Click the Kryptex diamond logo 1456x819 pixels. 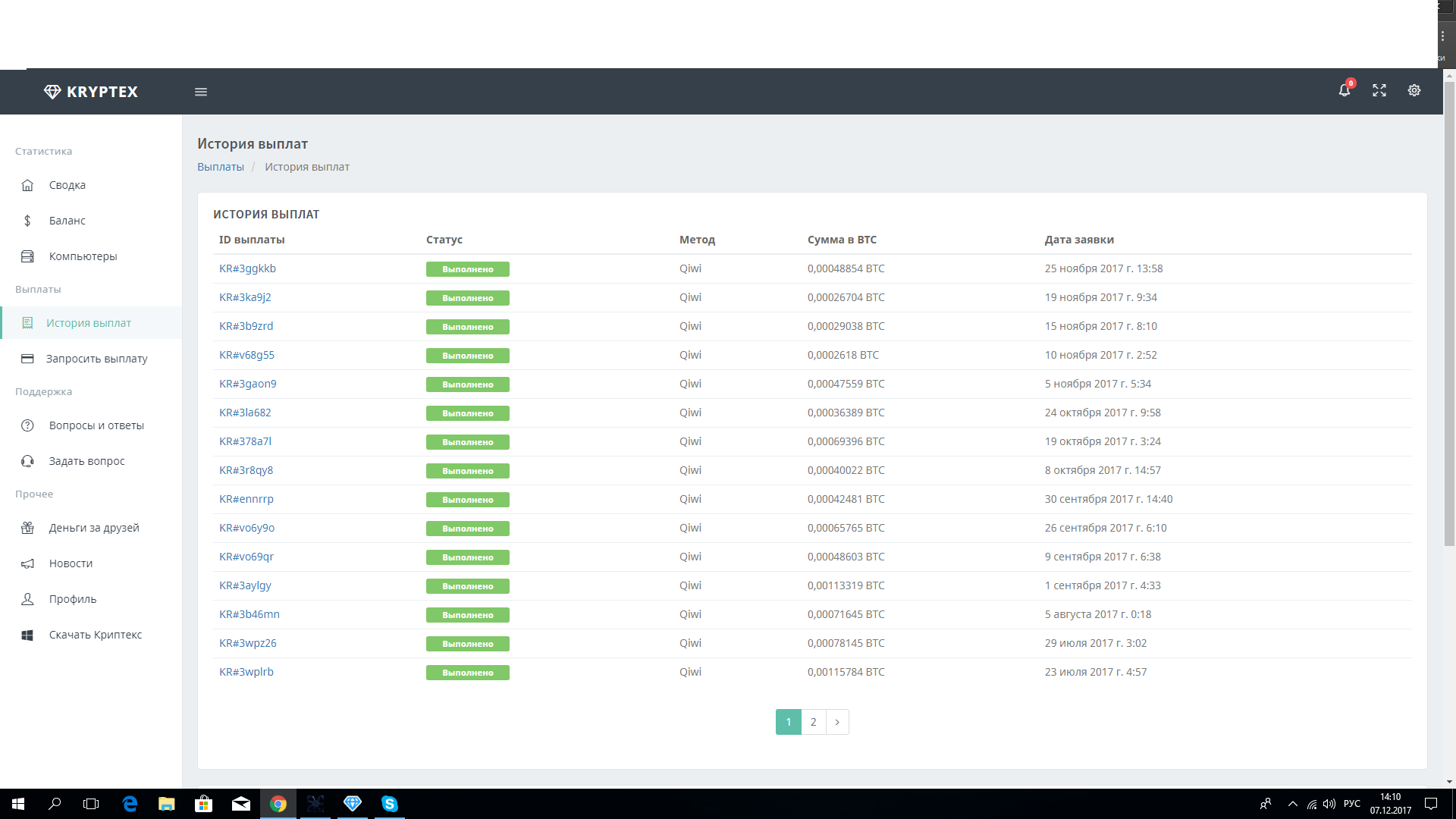(x=52, y=92)
